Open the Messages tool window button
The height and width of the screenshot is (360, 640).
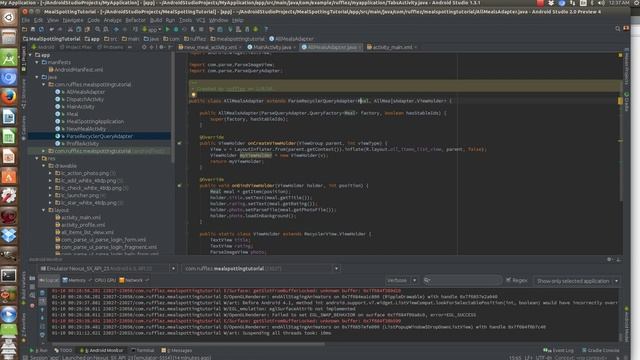177,351
